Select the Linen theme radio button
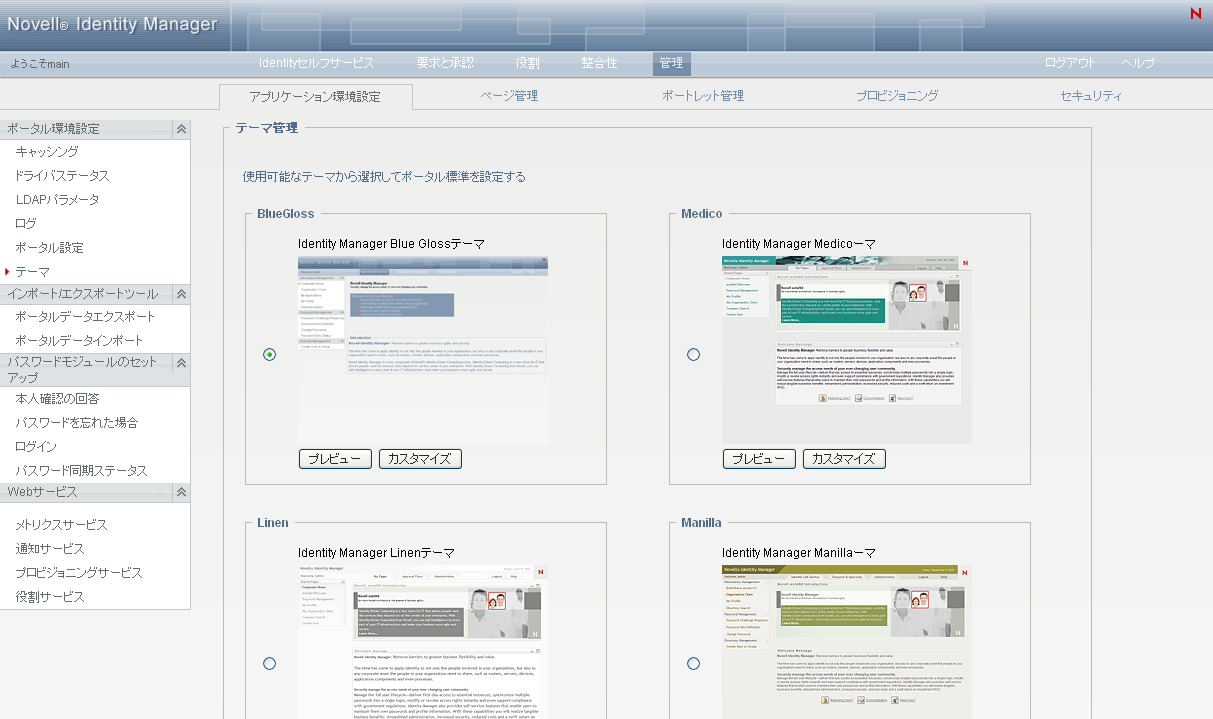The height and width of the screenshot is (719, 1213). (270, 663)
